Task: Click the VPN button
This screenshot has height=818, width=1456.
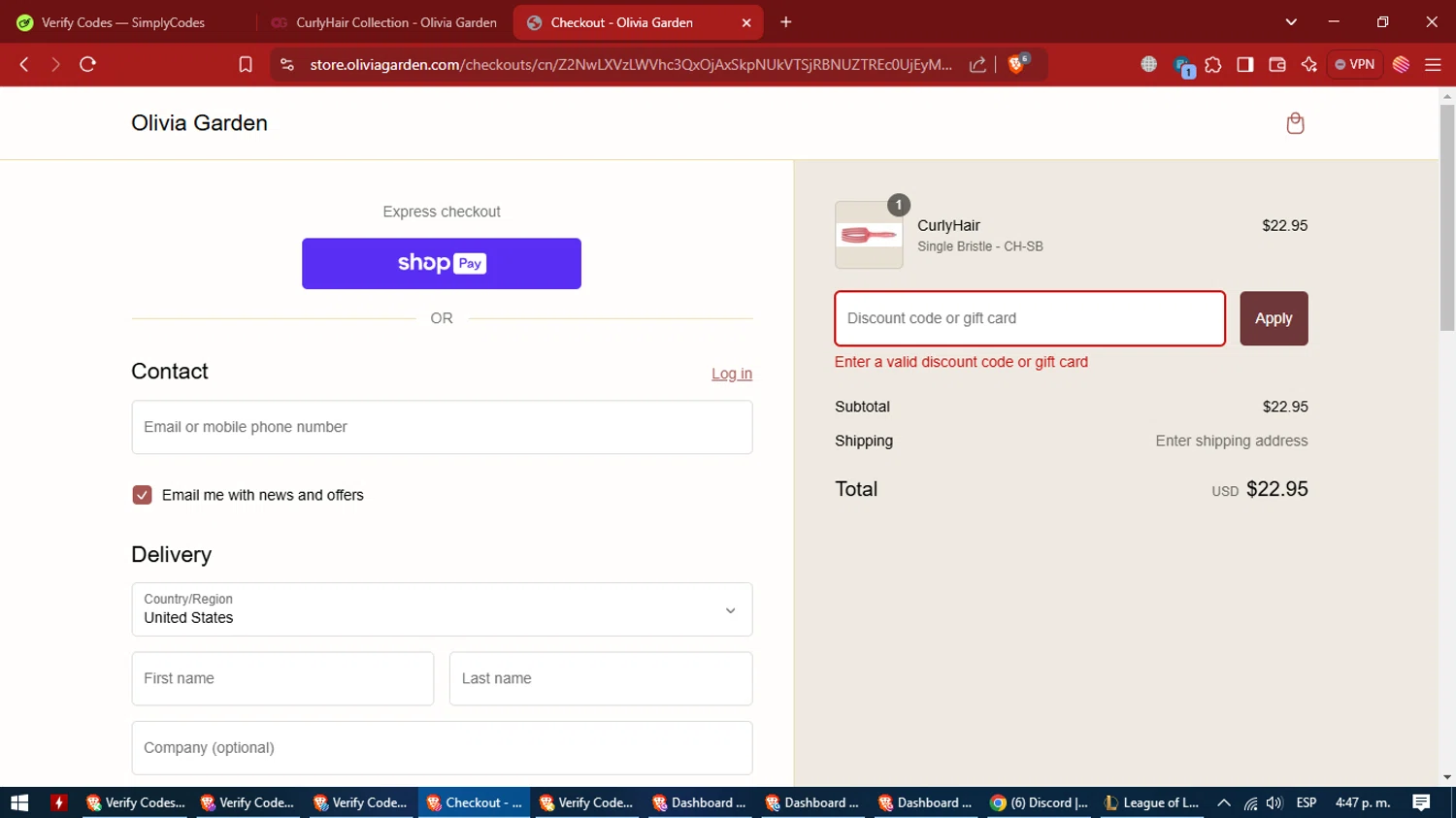Action: [1355, 64]
